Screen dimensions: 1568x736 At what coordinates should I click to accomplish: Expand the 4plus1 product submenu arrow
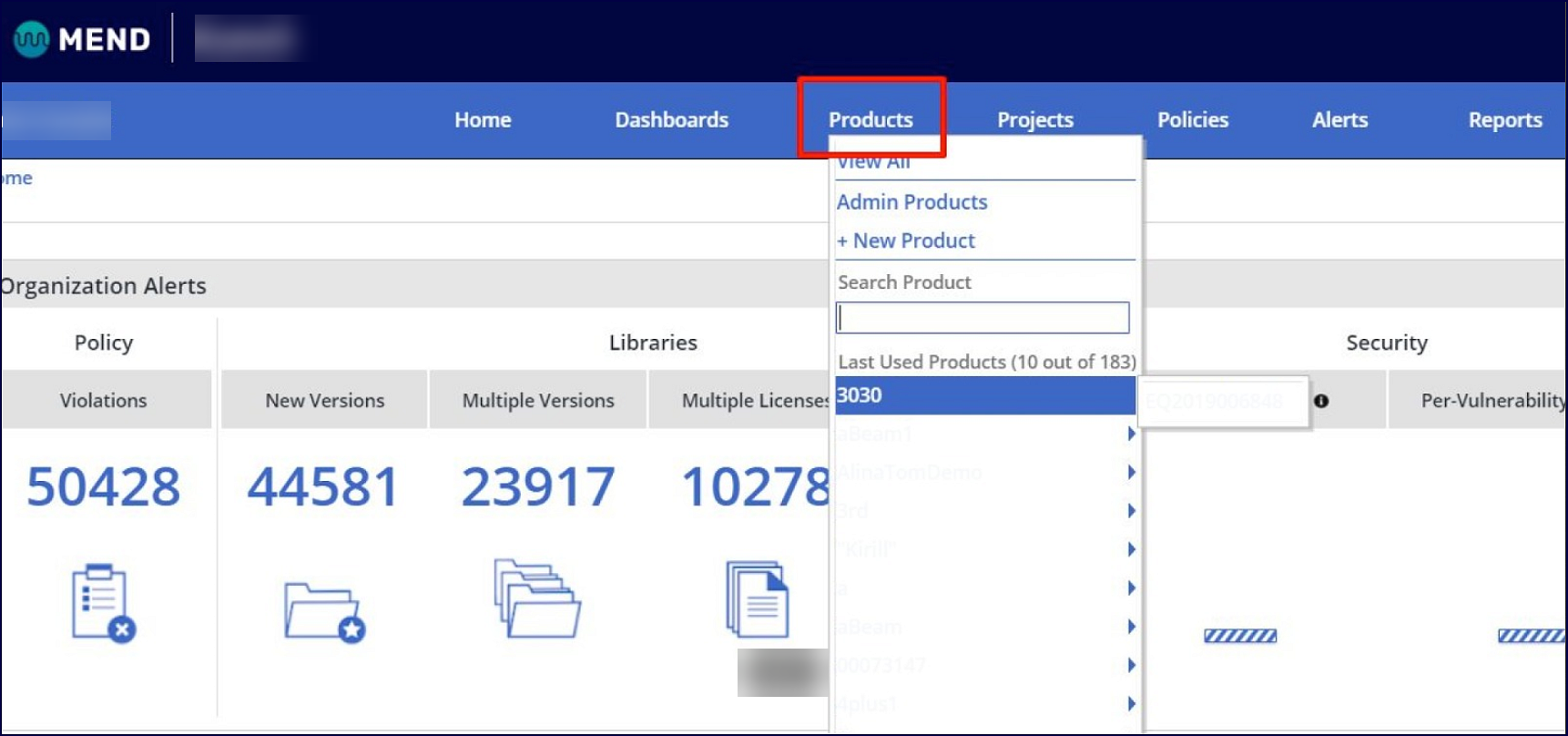coord(1131,703)
